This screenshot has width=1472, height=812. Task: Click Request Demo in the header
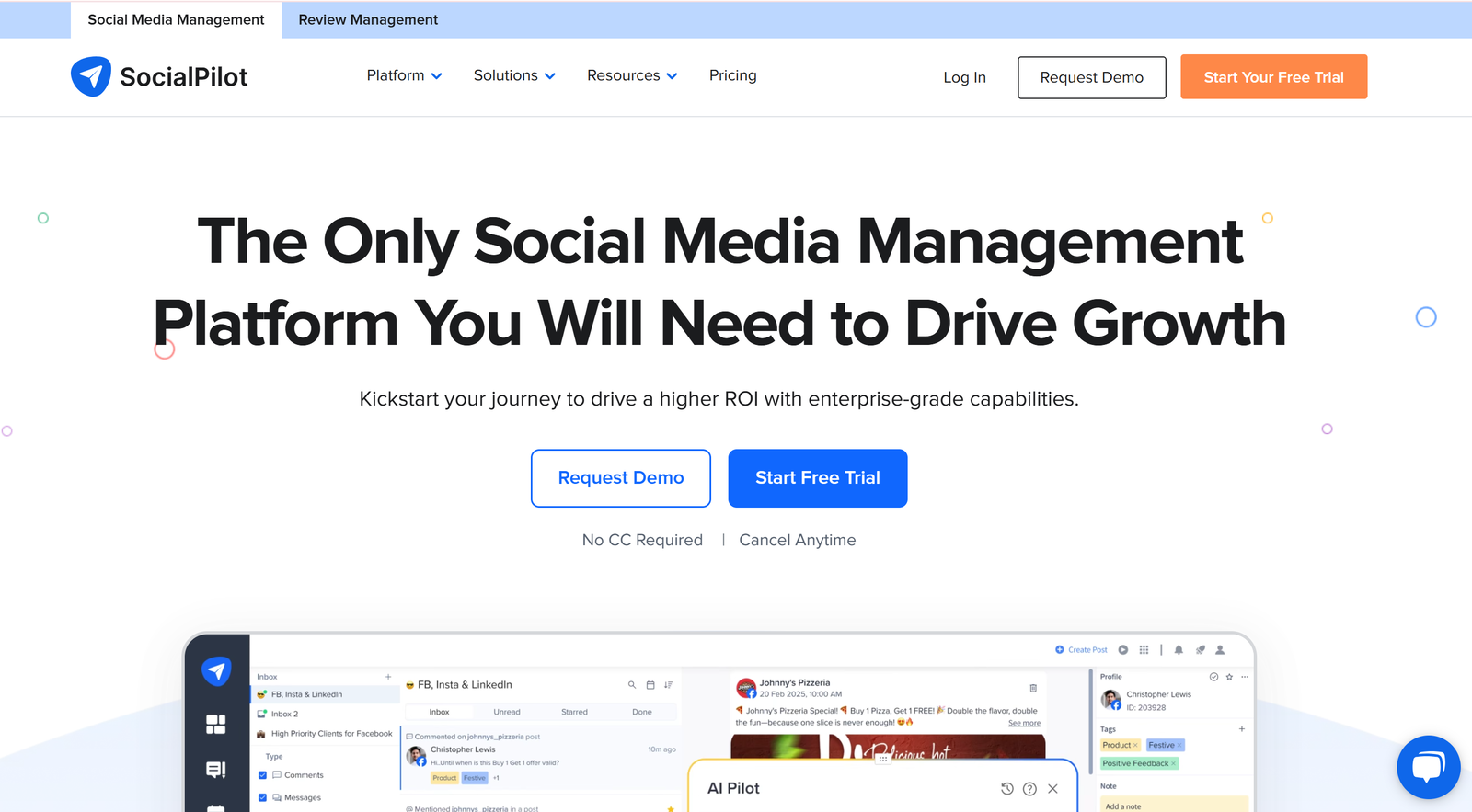(1091, 77)
